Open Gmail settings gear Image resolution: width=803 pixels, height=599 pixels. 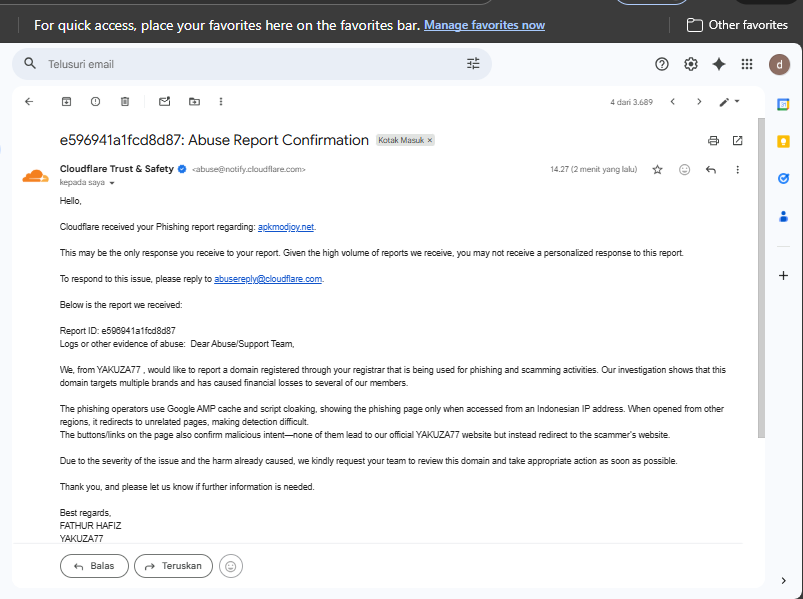691,64
